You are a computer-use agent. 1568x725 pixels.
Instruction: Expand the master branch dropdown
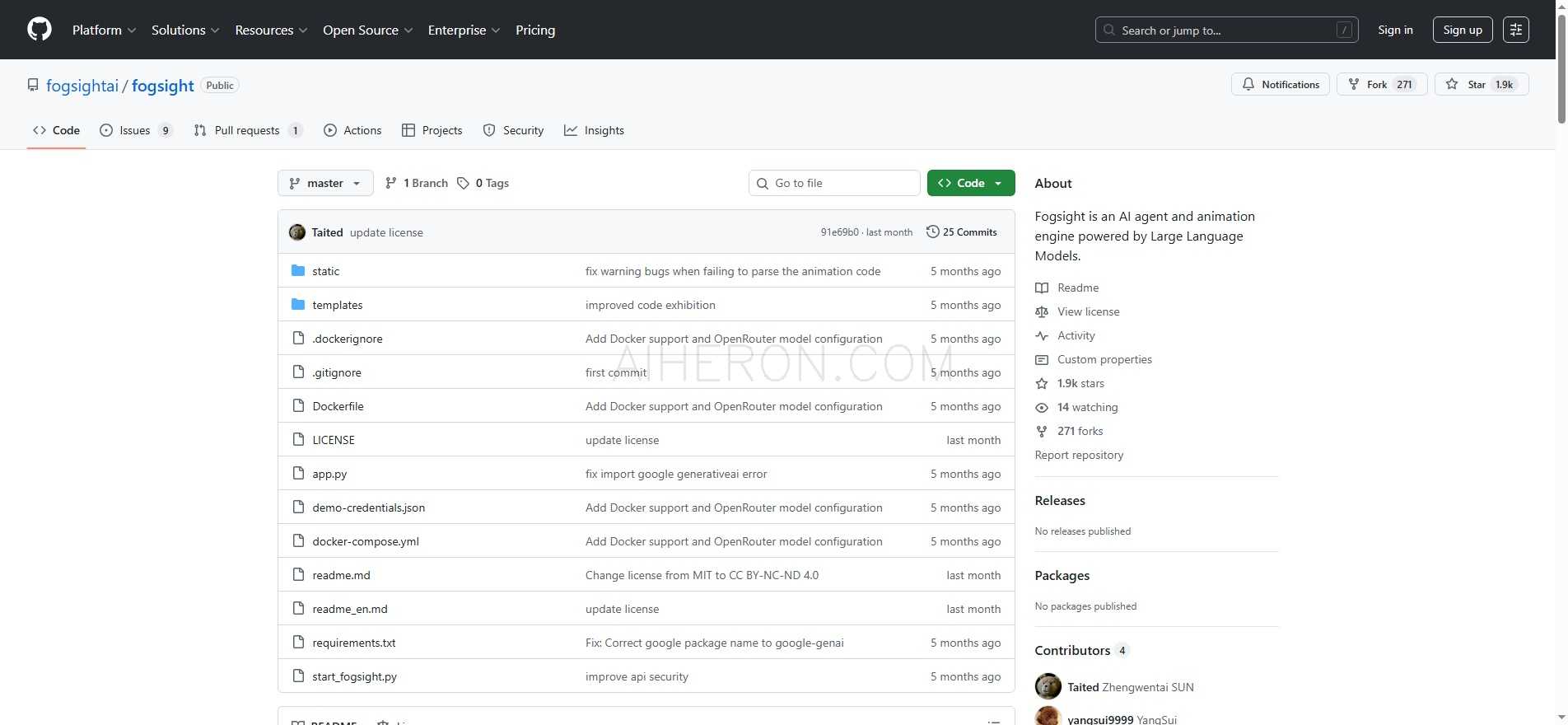(x=325, y=183)
